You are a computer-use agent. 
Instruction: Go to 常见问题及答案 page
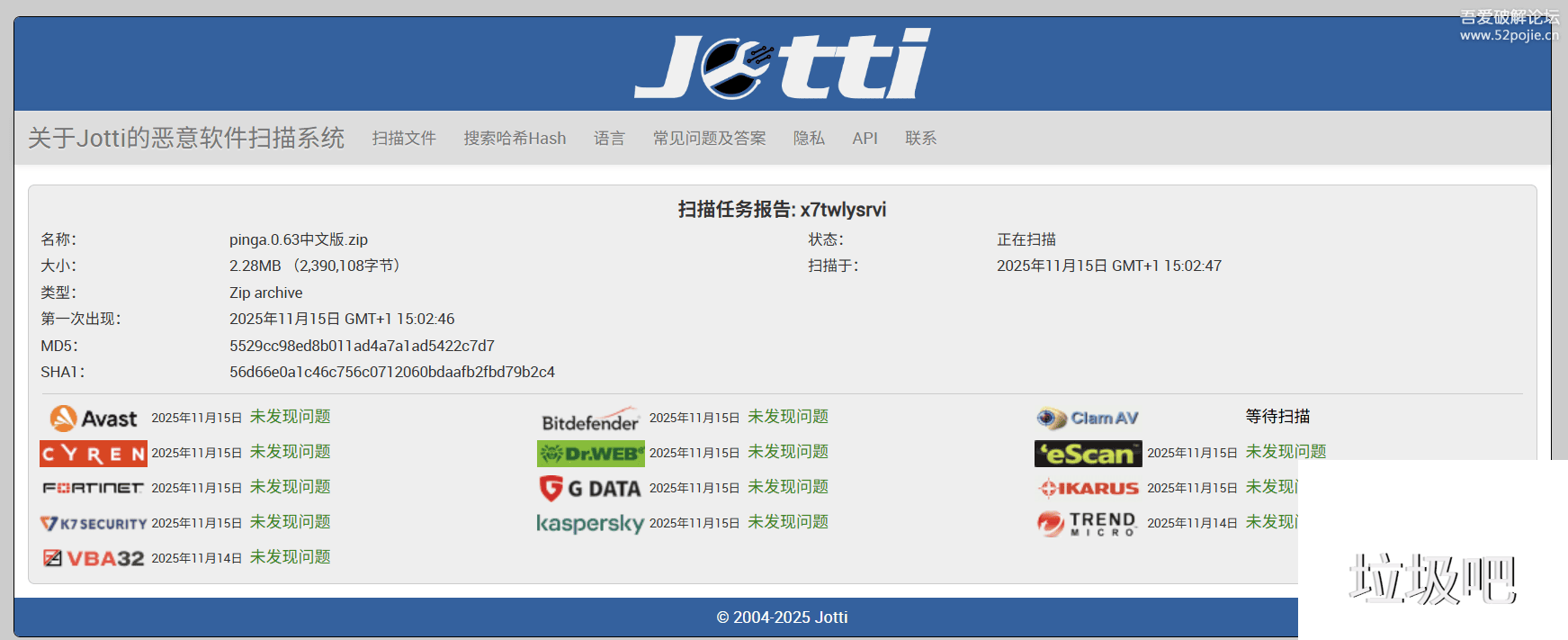[709, 139]
